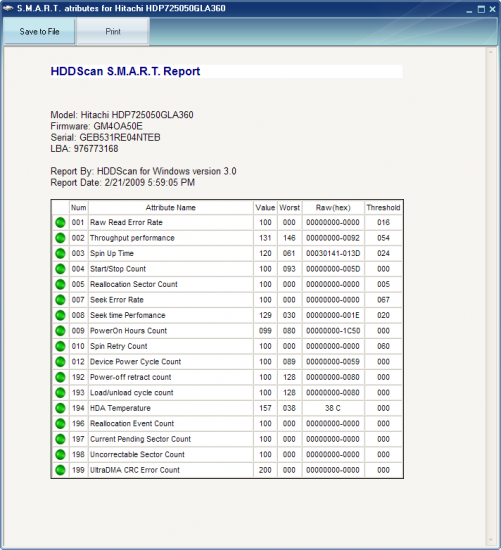Click the Threshold column header
The height and width of the screenshot is (550, 501).
pos(383,208)
